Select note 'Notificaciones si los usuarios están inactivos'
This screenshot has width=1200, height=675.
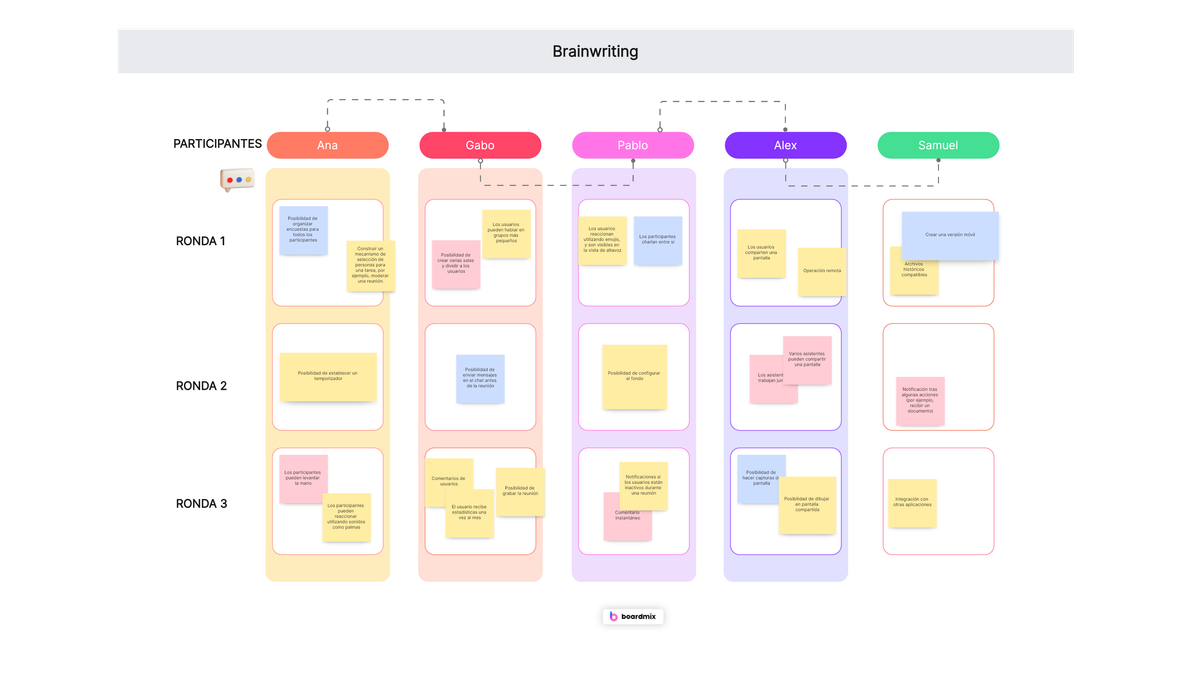pyautogui.click(x=643, y=486)
